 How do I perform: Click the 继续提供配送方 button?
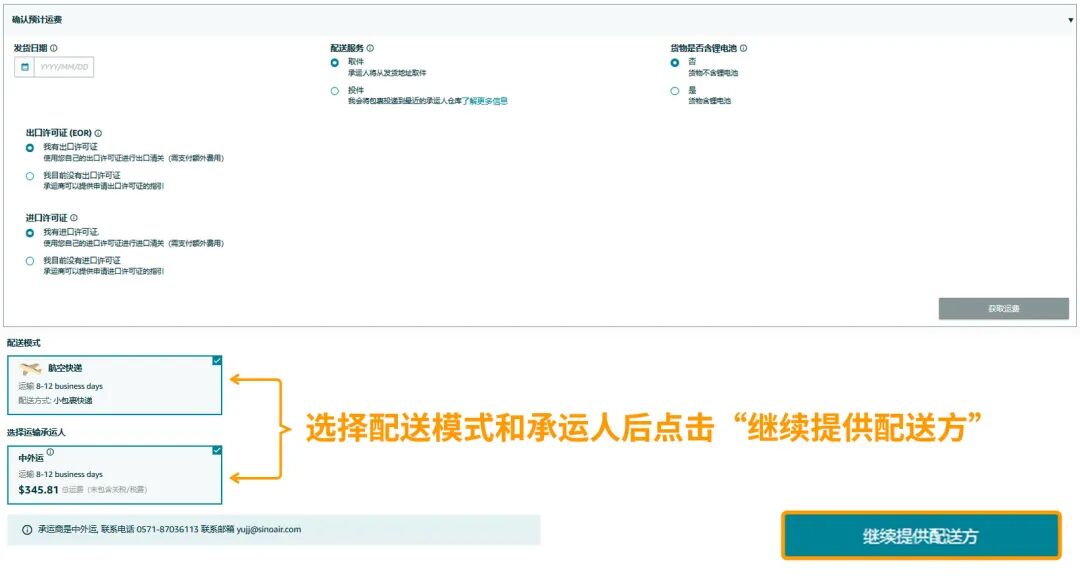coord(919,535)
